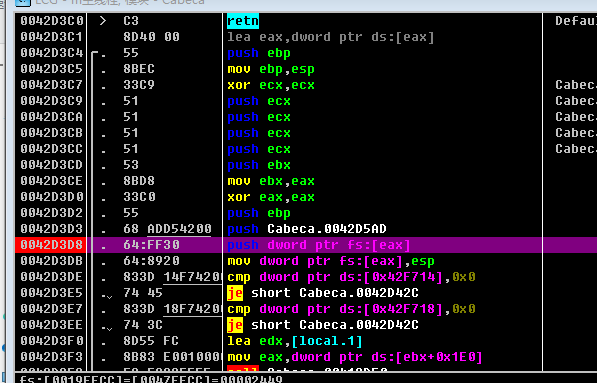Viewport: 597px width, 383px height.
Task: Click the breakpoint address 0042D3D8
Action: pyautogui.click(x=51, y=245)
